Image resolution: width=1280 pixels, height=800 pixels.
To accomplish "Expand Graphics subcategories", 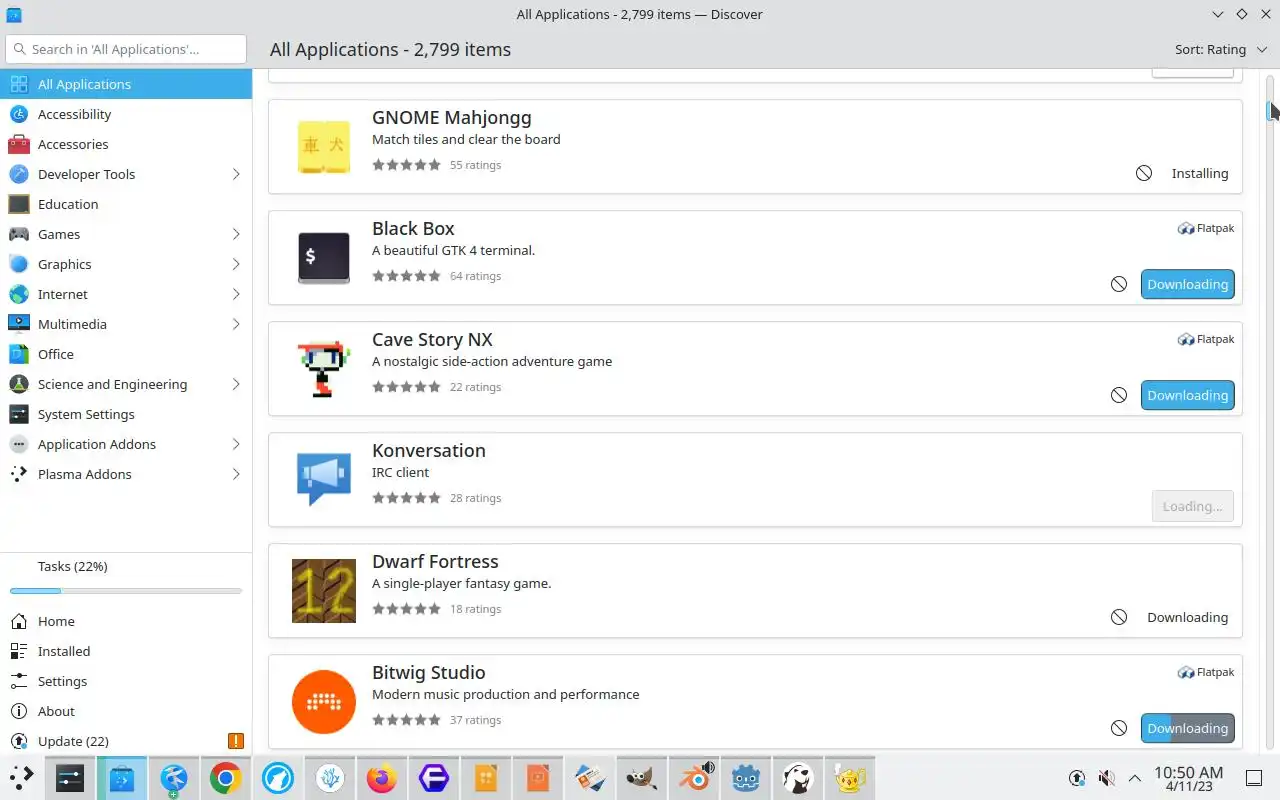I will pos(236,264).
